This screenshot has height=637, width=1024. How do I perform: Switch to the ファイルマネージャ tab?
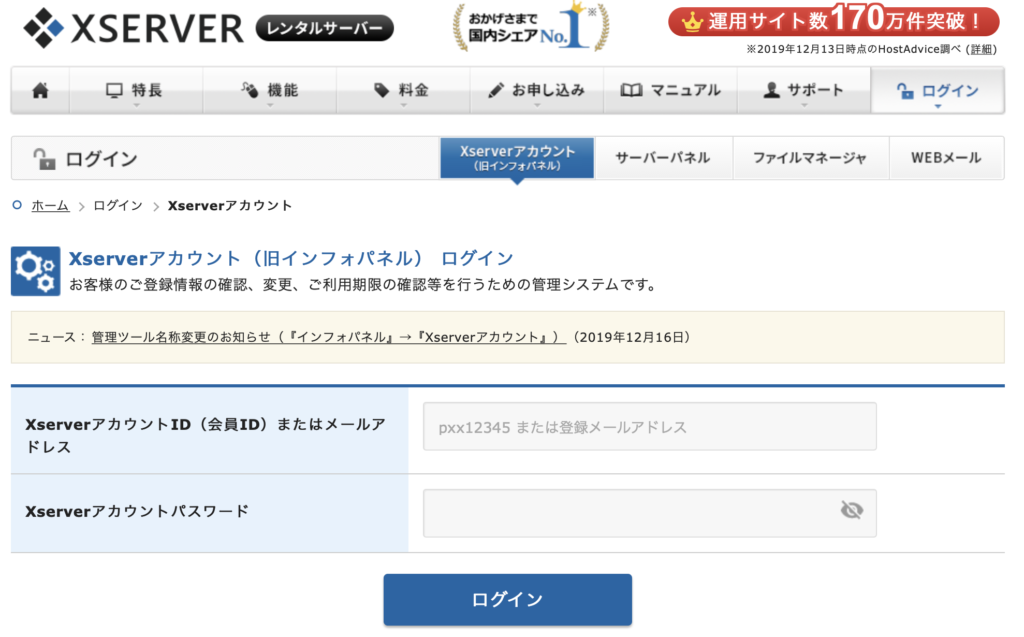point(810,157)
